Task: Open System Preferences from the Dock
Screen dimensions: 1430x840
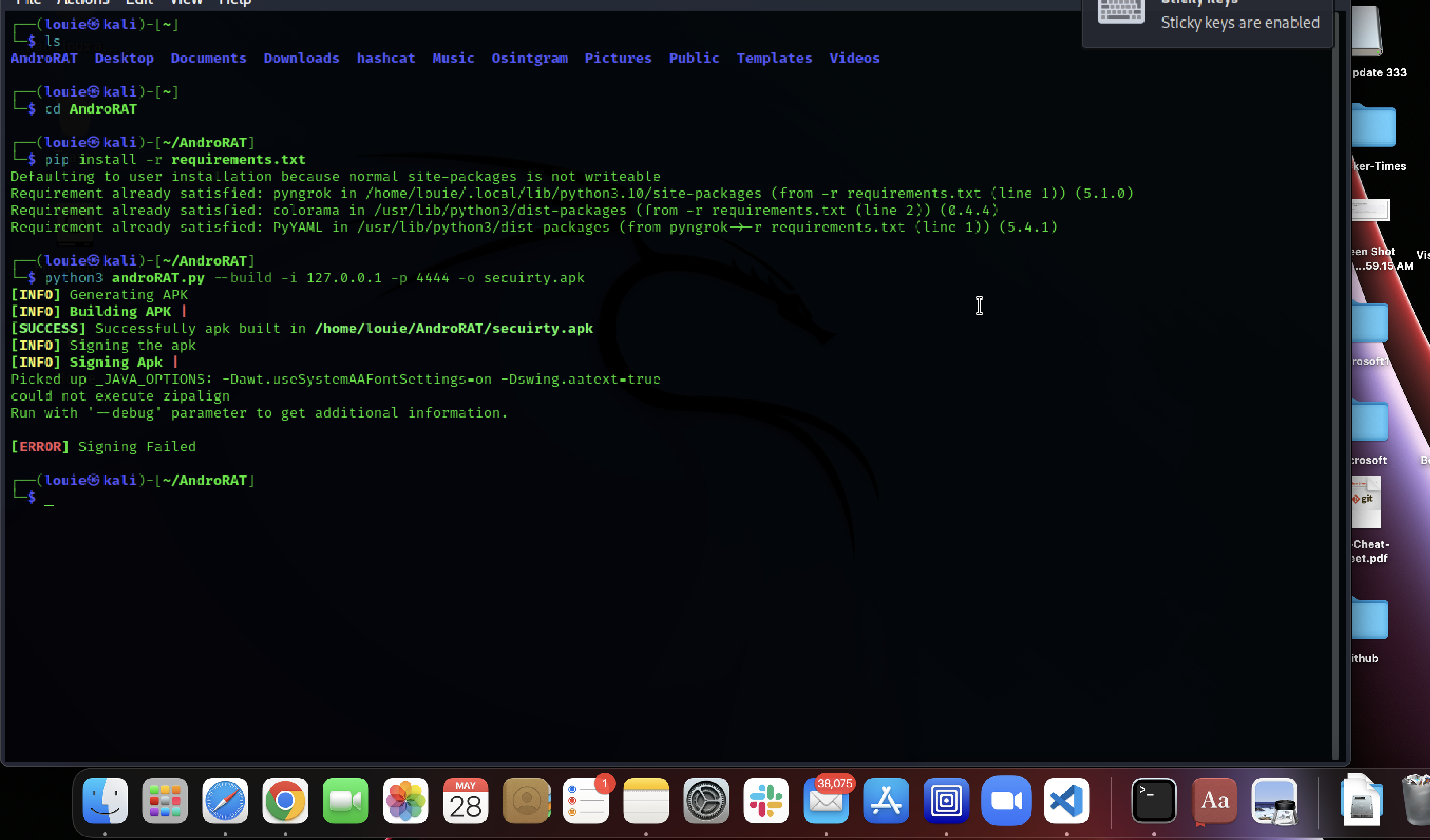Action: (706, 801)
